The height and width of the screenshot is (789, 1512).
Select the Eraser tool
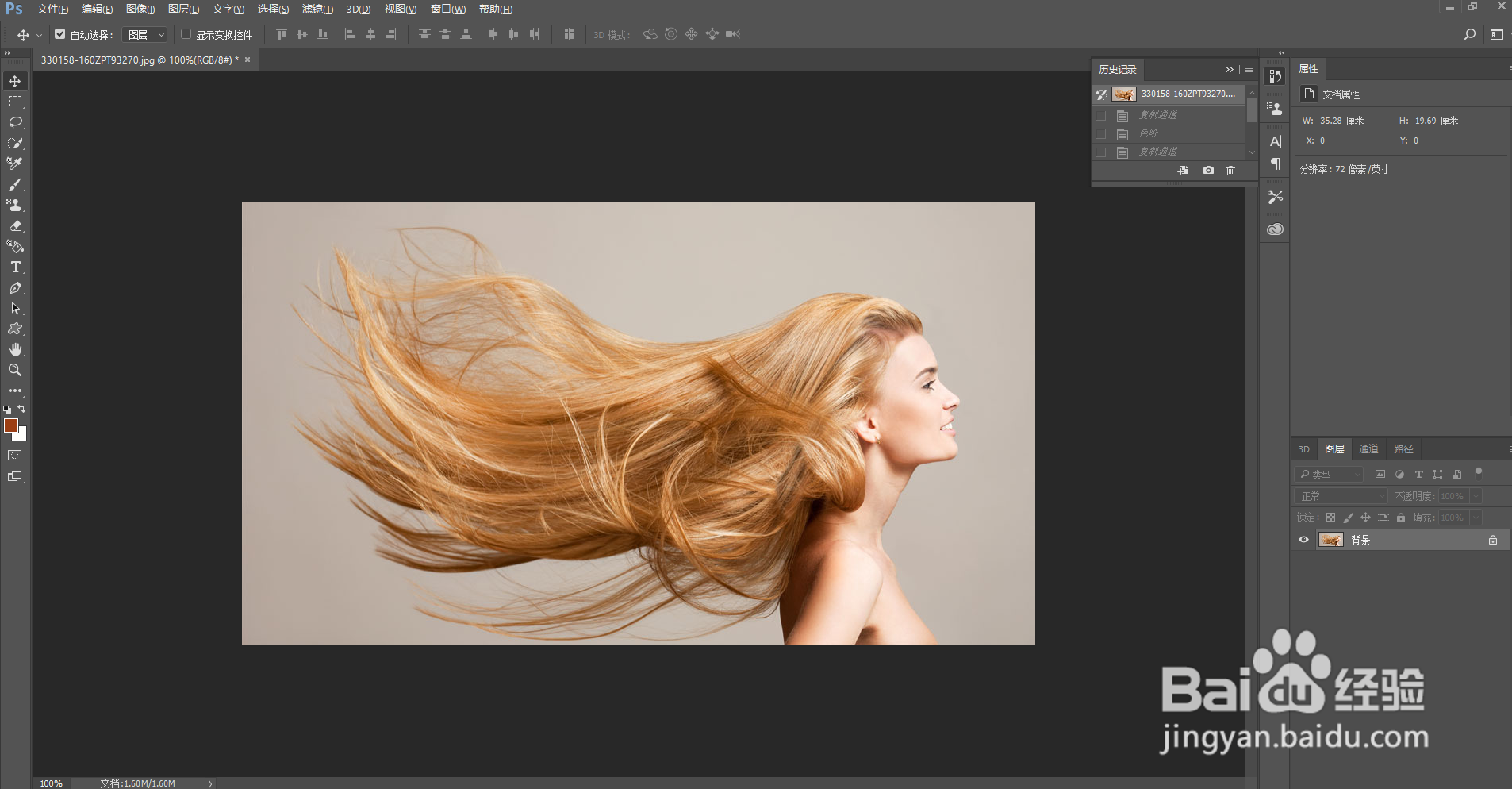(x=15, y=226)
